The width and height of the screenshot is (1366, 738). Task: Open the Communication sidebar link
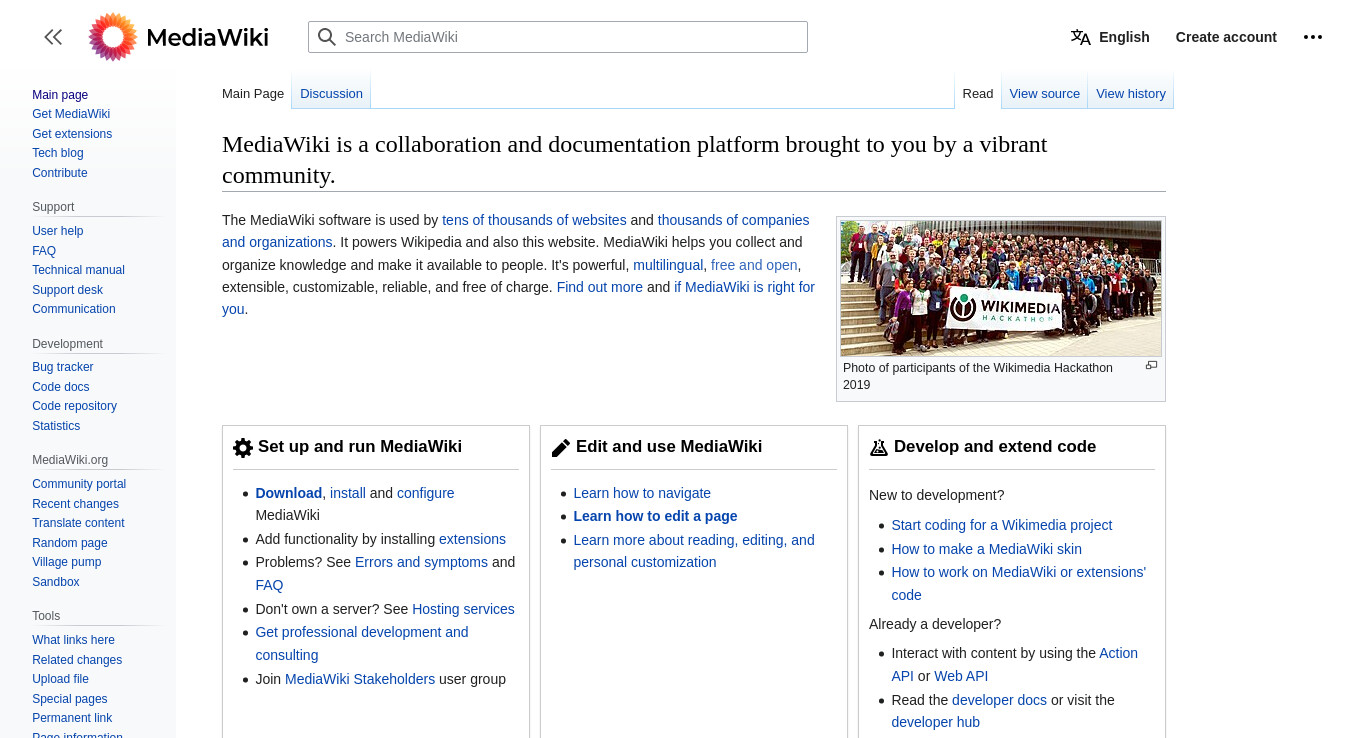click(x=74, y=309)
